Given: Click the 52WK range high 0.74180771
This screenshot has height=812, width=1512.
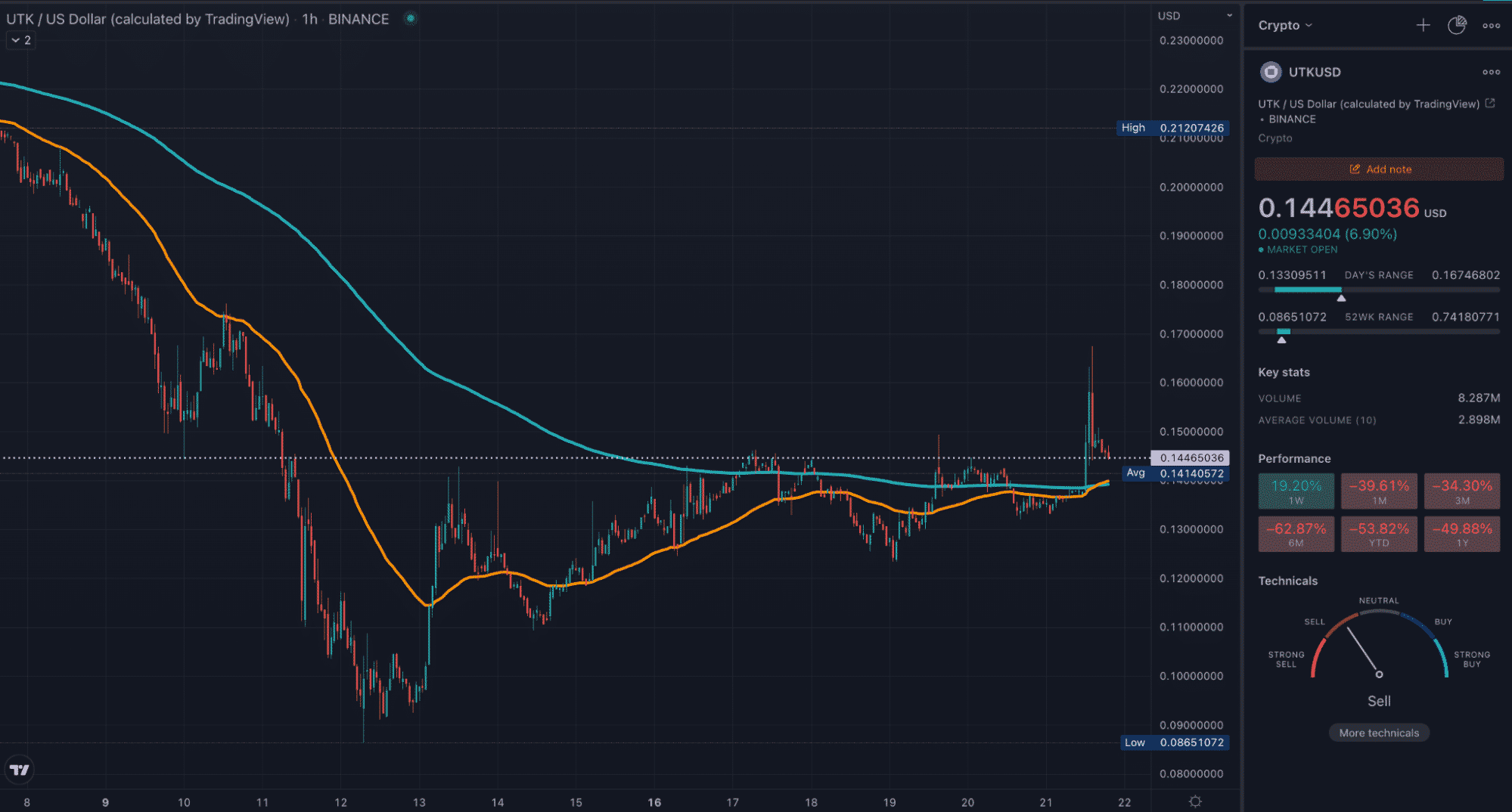Looking at the screenshot, I should 1466,317.
